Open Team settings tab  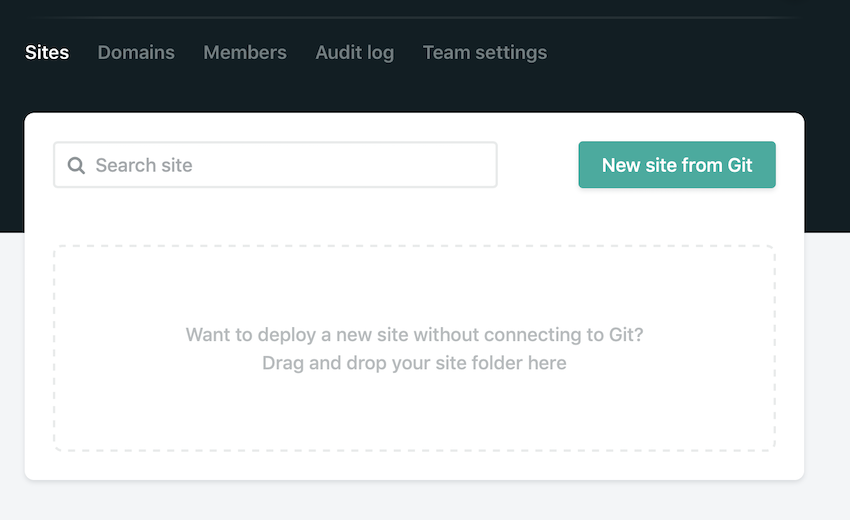point(485,53)
